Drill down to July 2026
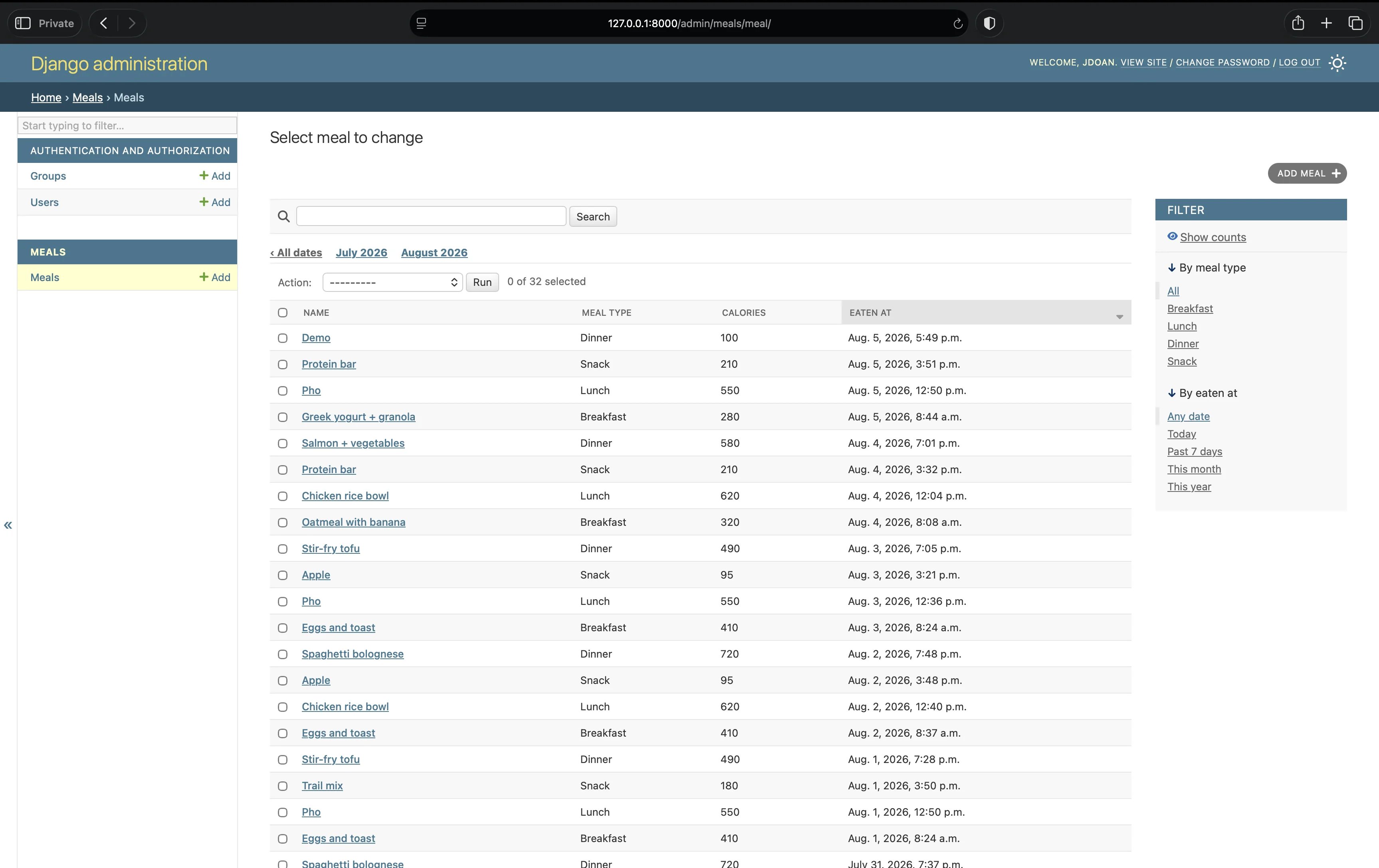Screen dimensions: 1379x868 (361, 252)
